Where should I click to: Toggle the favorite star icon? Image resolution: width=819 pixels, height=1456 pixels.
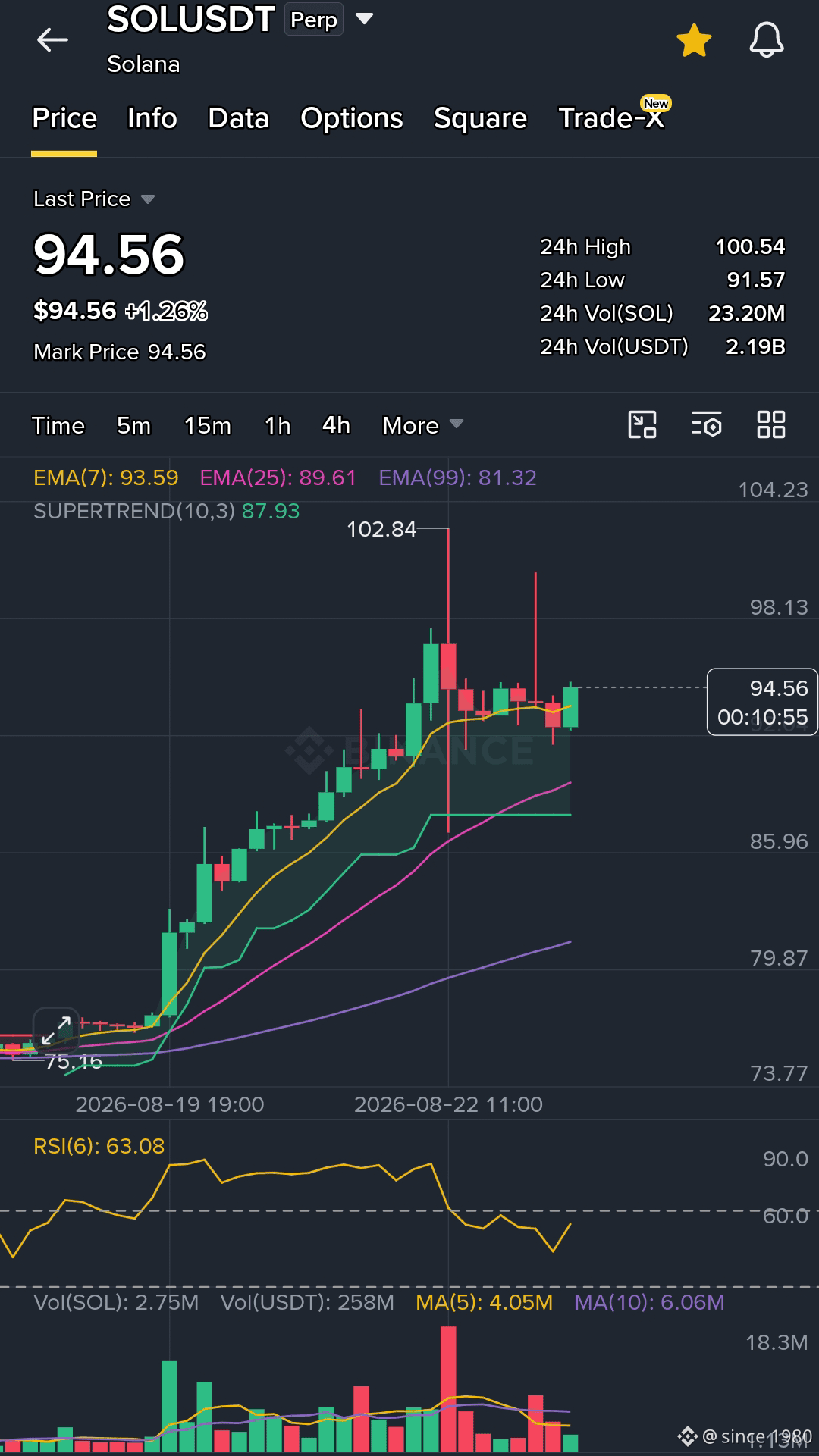click(x=694, y=40)
